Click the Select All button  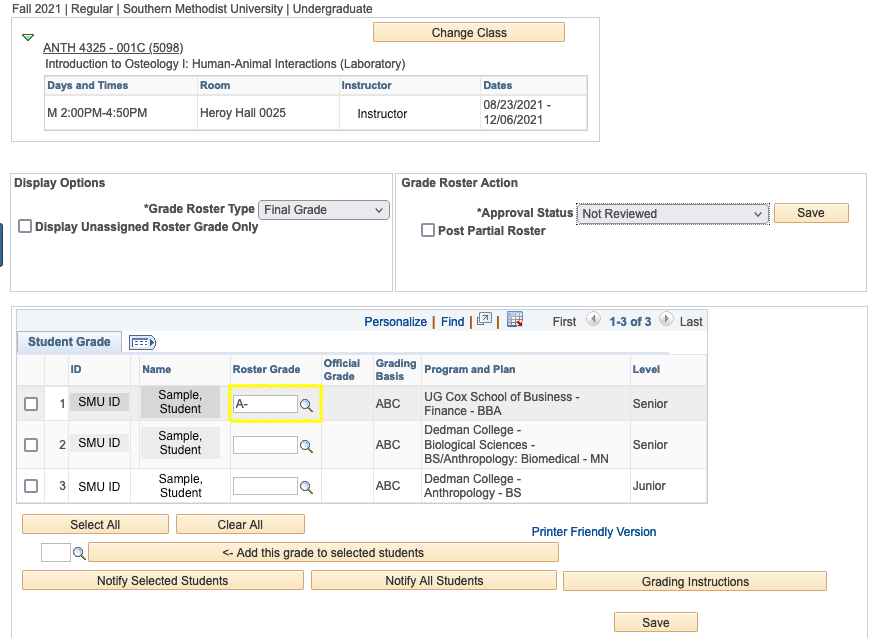click(x=95, y=524)
